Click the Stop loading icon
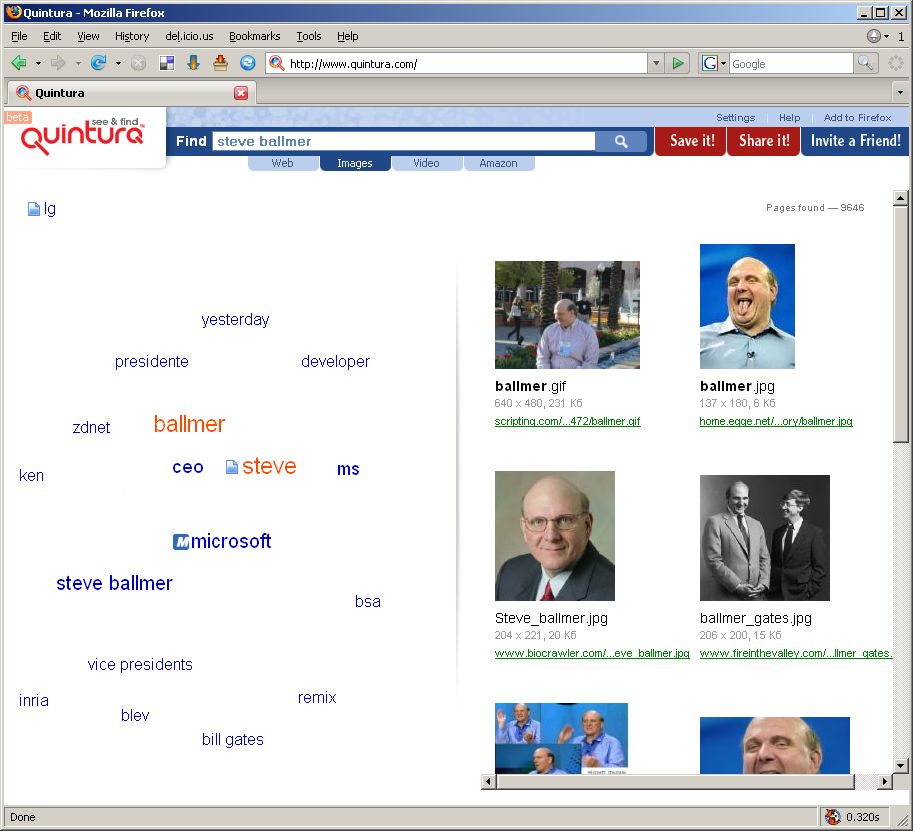 (x=138, y=63)
